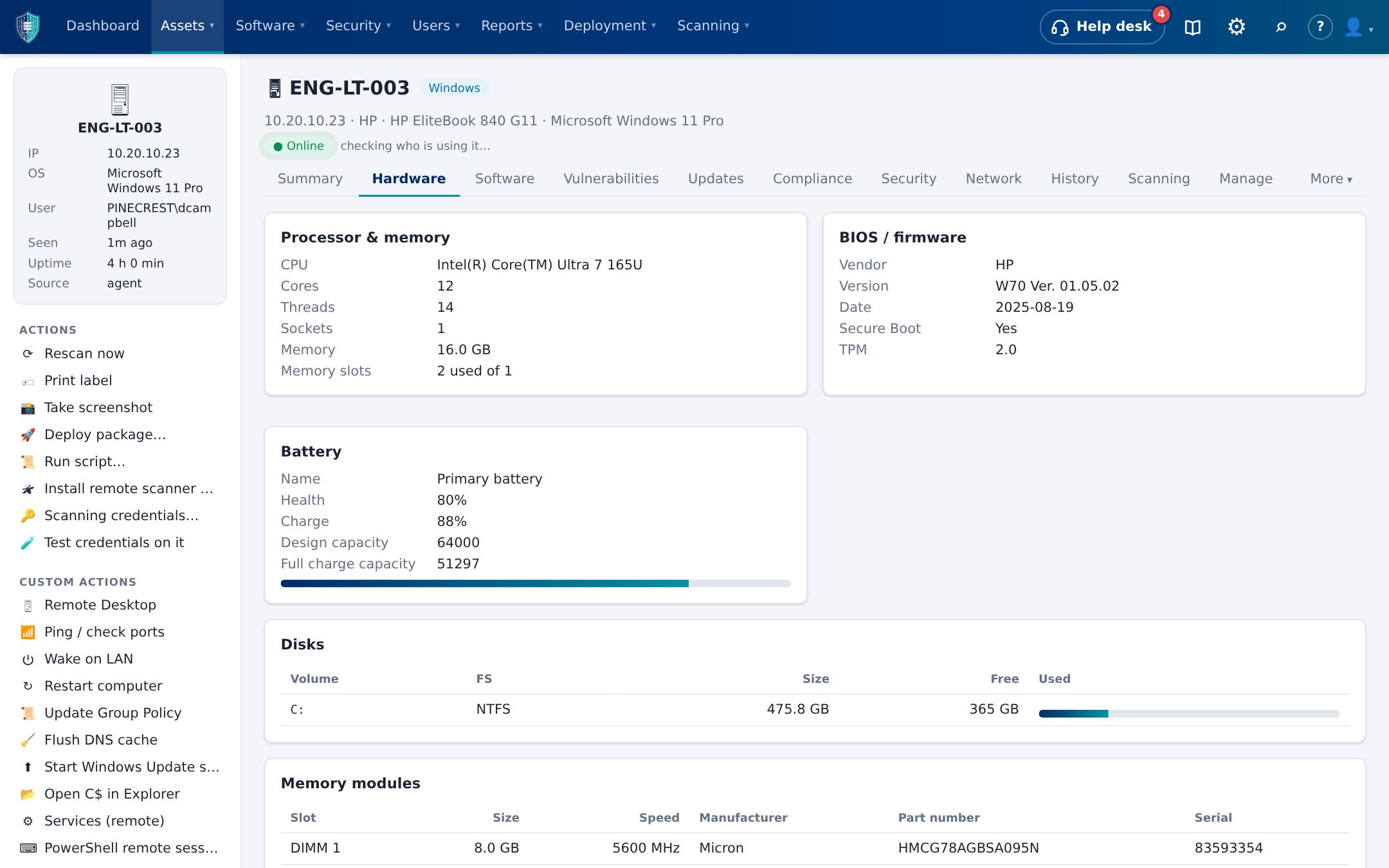Click the search magnifier icon

coord(1281,27)
